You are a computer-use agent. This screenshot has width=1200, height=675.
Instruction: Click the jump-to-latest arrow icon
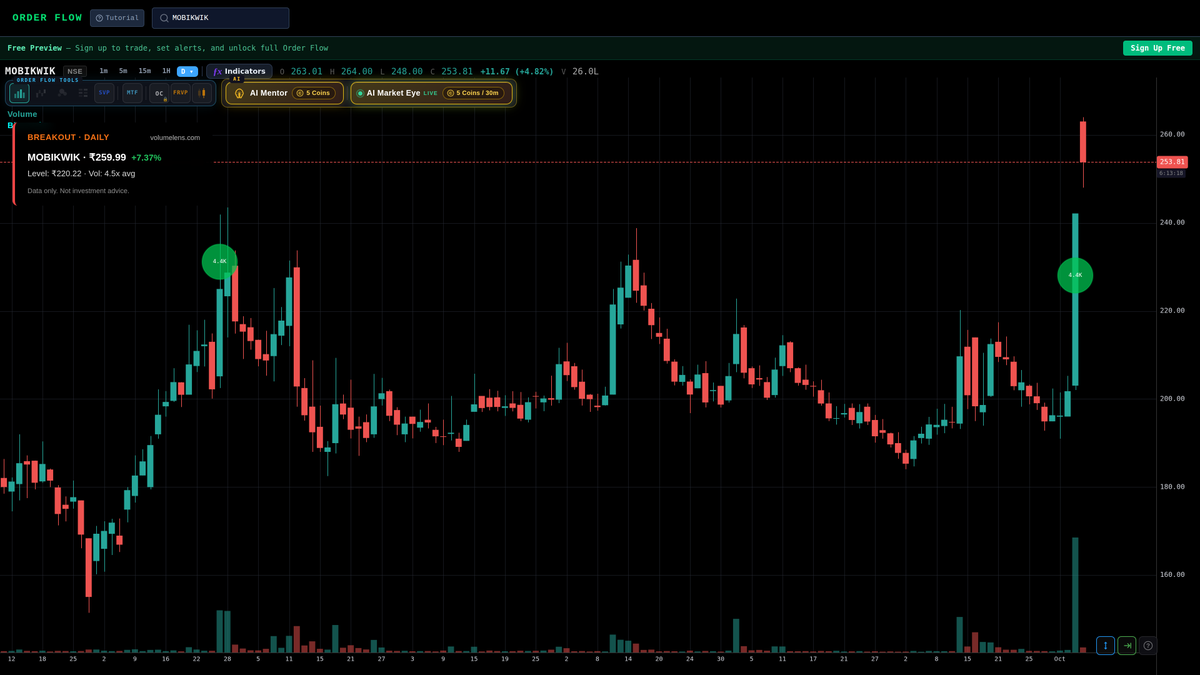coord(1127,646)
